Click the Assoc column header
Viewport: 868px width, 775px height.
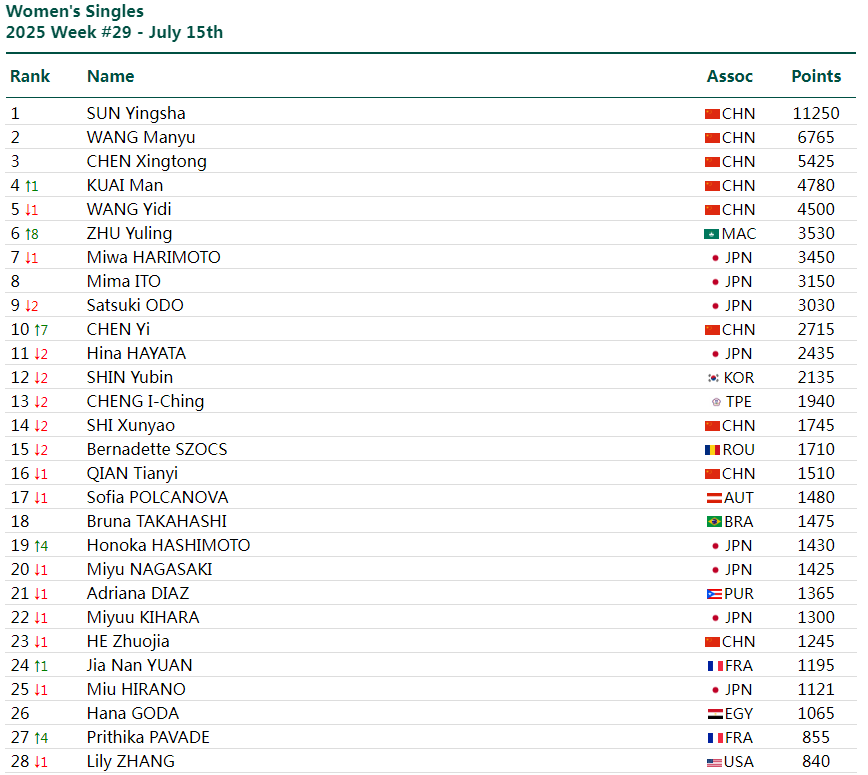730,76
